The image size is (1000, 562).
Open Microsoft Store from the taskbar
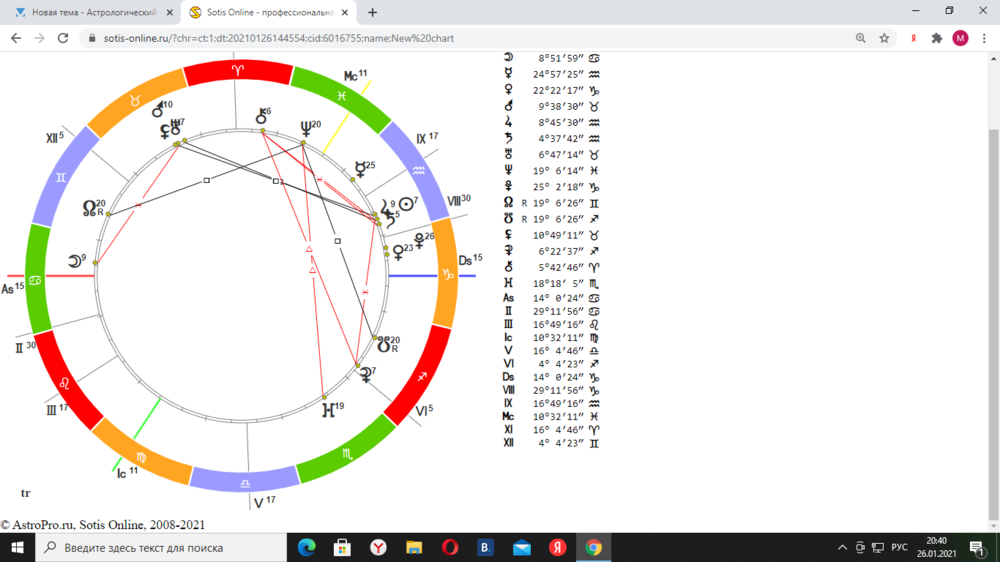[342, 547]
